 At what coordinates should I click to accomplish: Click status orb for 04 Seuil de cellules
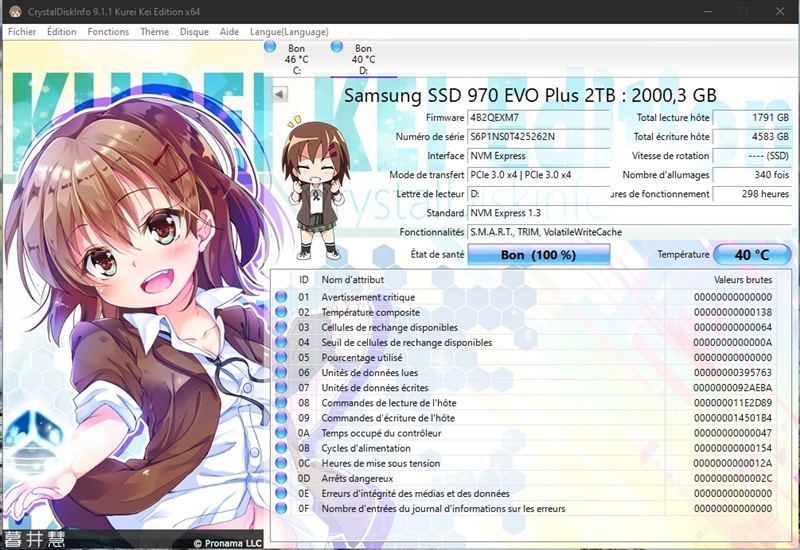click(x=281, y=342)
